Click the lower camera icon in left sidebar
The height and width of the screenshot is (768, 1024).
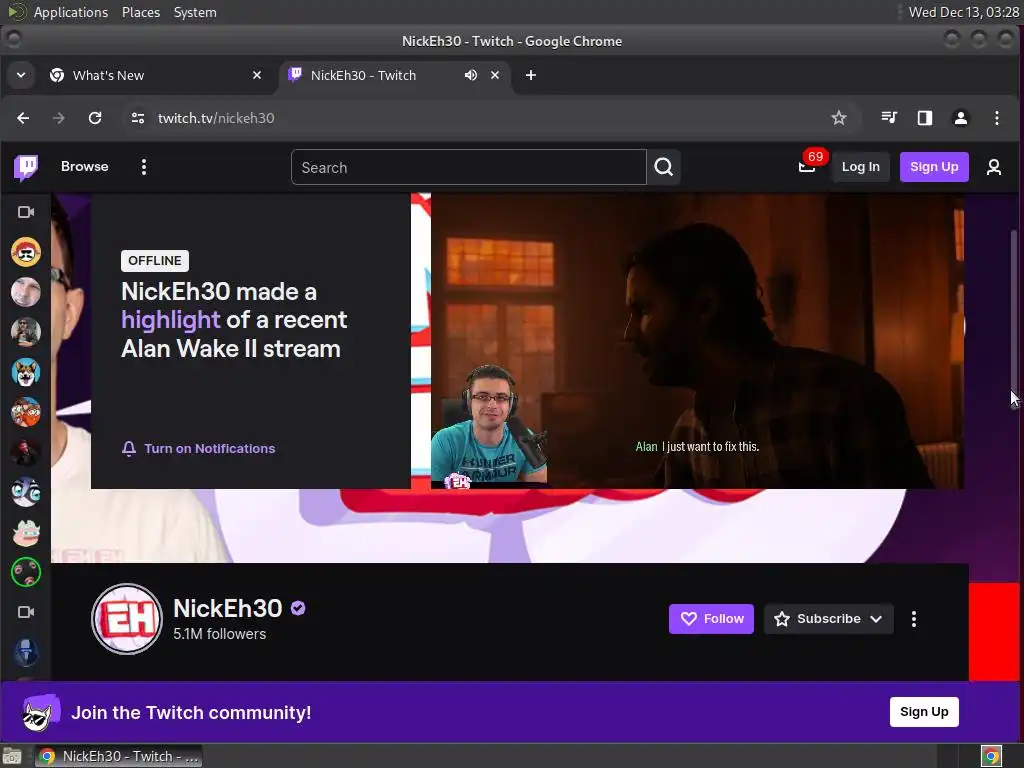coord(26,613)
